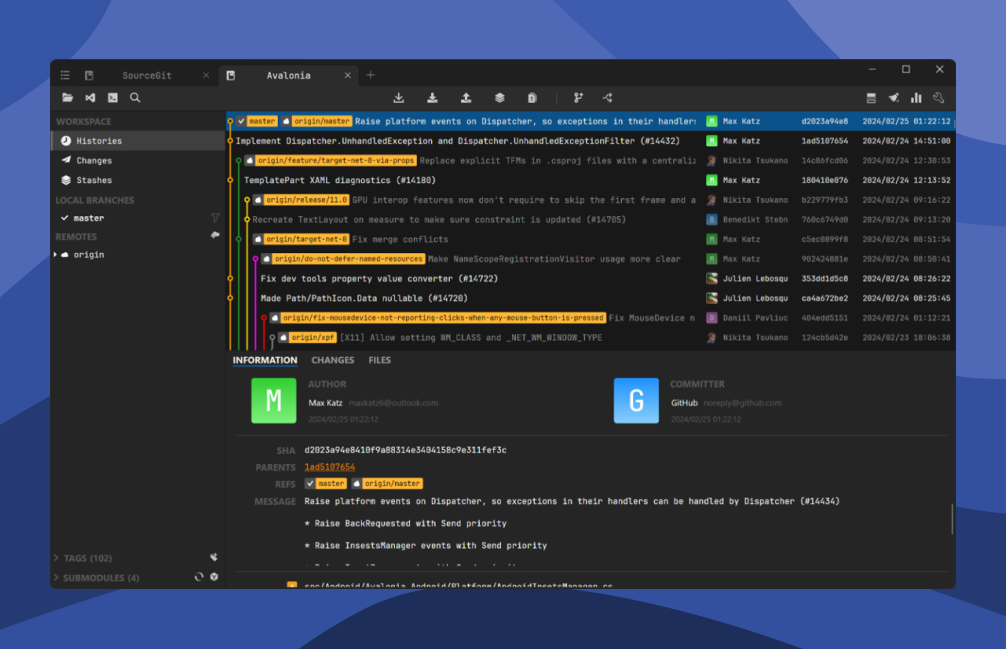The height and width of the screenshot is (649, 1006).
Task: Expand the SUBMODULES (4) section
Action: pyautogui.click(x=56, y=578)
